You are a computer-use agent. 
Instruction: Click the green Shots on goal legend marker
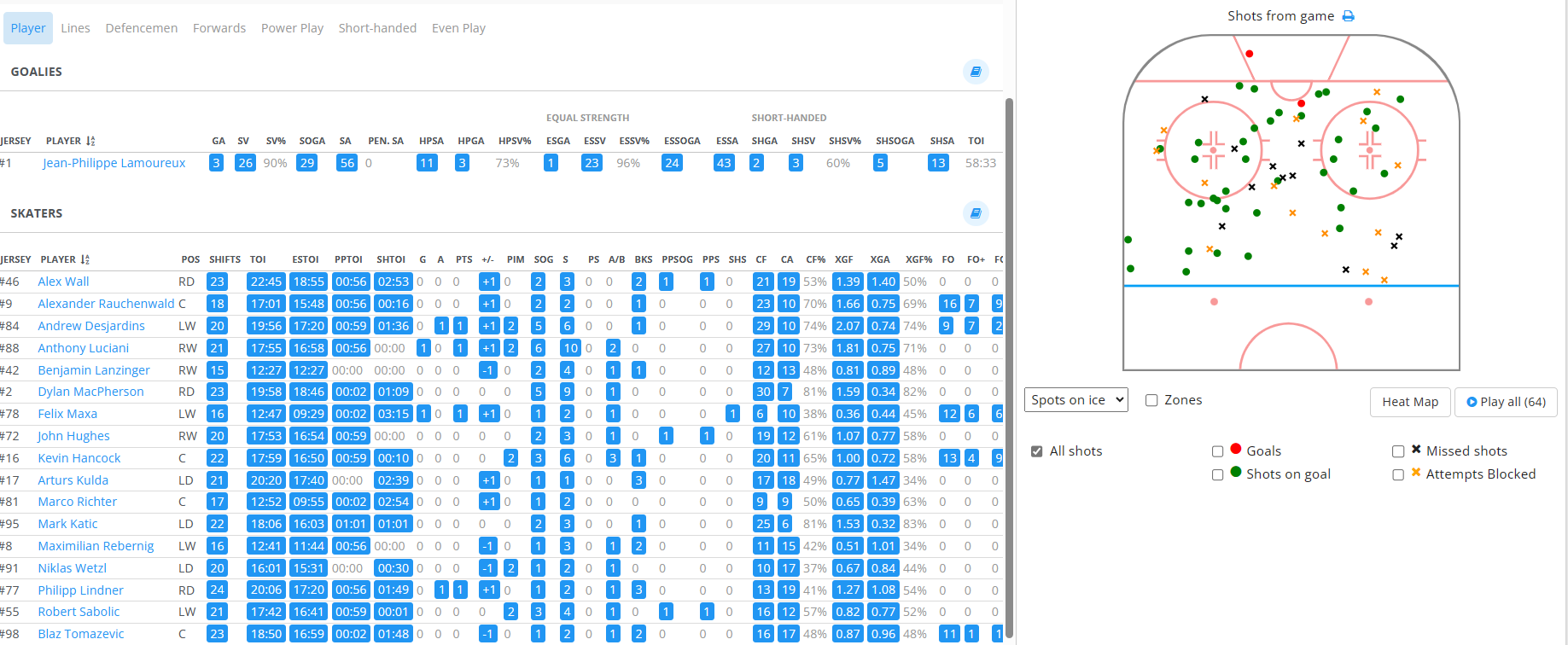coord(1236,473)
